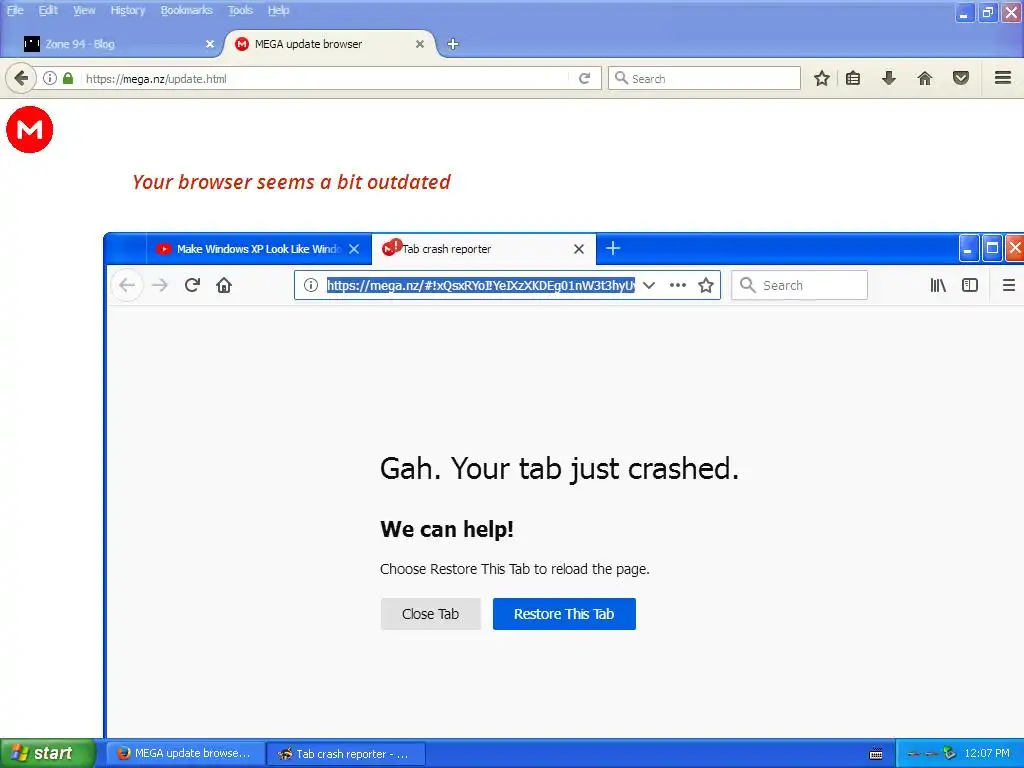Click the red MEGA logo

[x=29, y=129]
